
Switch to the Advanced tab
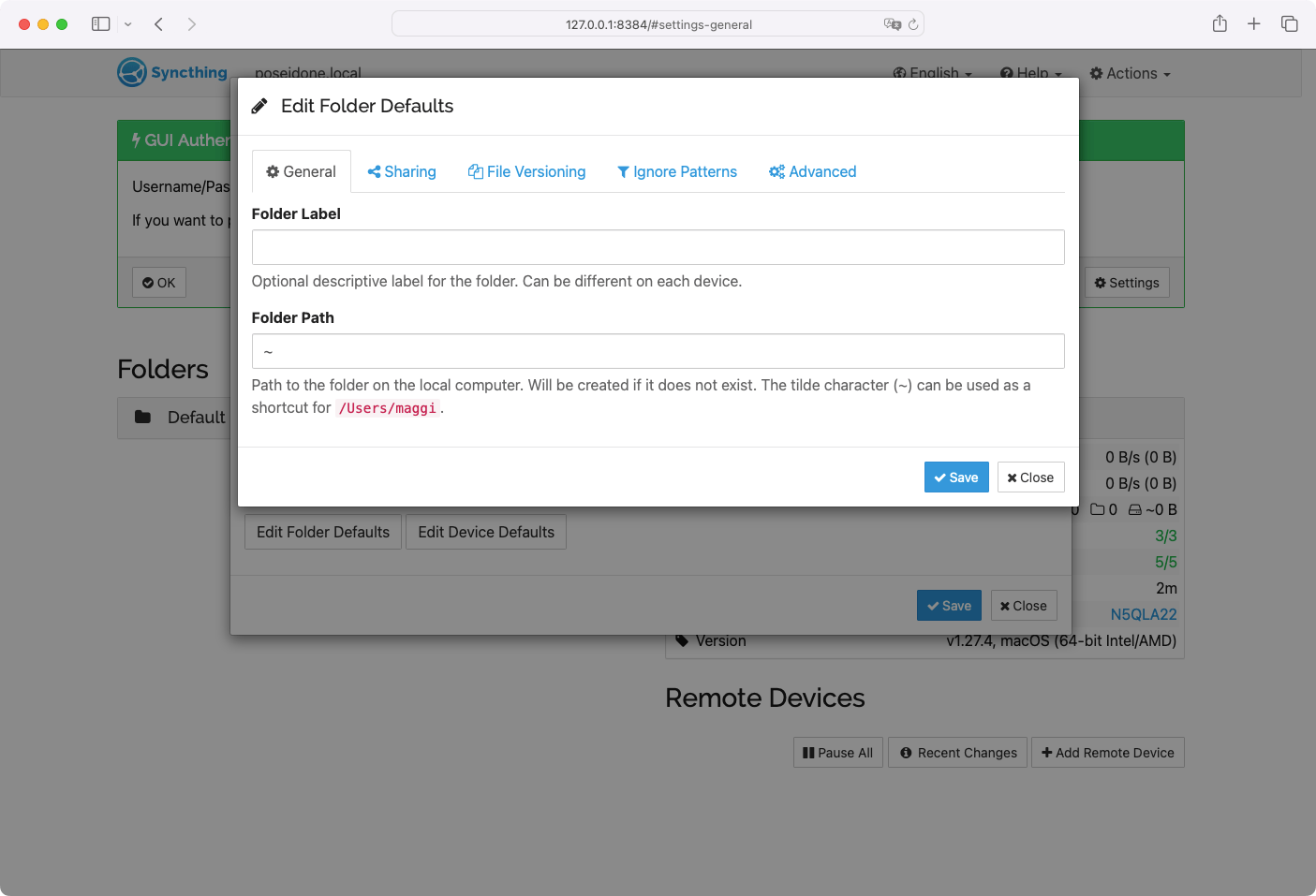click(812, 171)
